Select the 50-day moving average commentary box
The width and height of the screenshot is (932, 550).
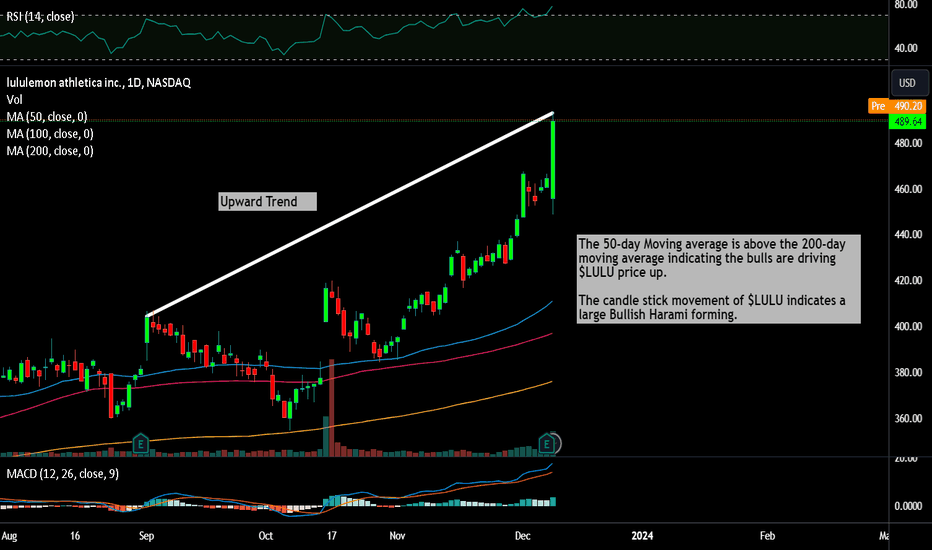[719, 279]
